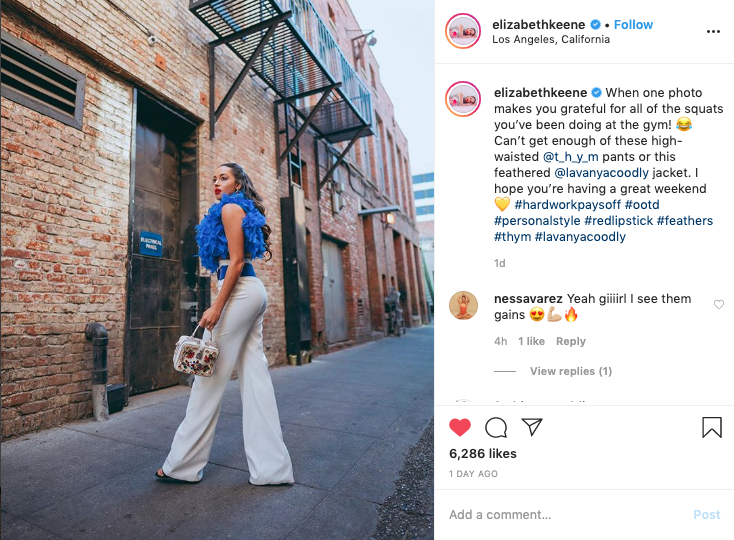The image size is (734, 540).
Task: Click the blue verified badge in header
Action: point(595,24)
